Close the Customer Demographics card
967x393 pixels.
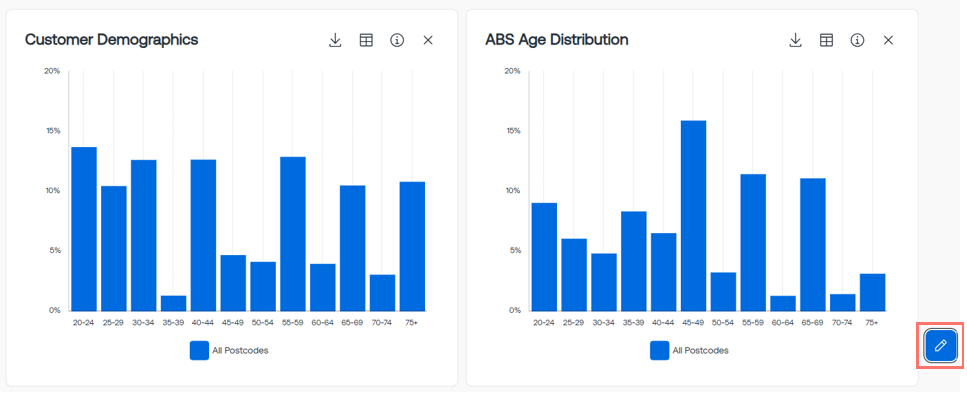tap(428, 41)
